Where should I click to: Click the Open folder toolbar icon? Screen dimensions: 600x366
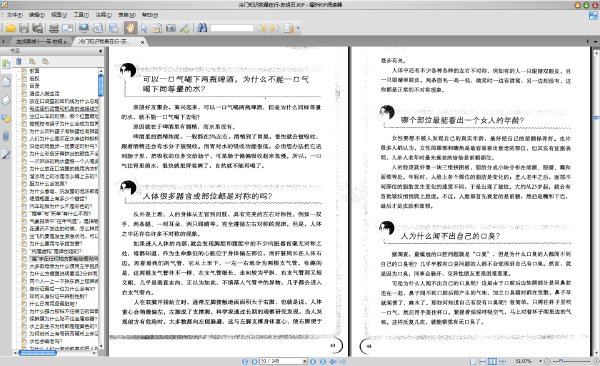[x=10, y=28]
